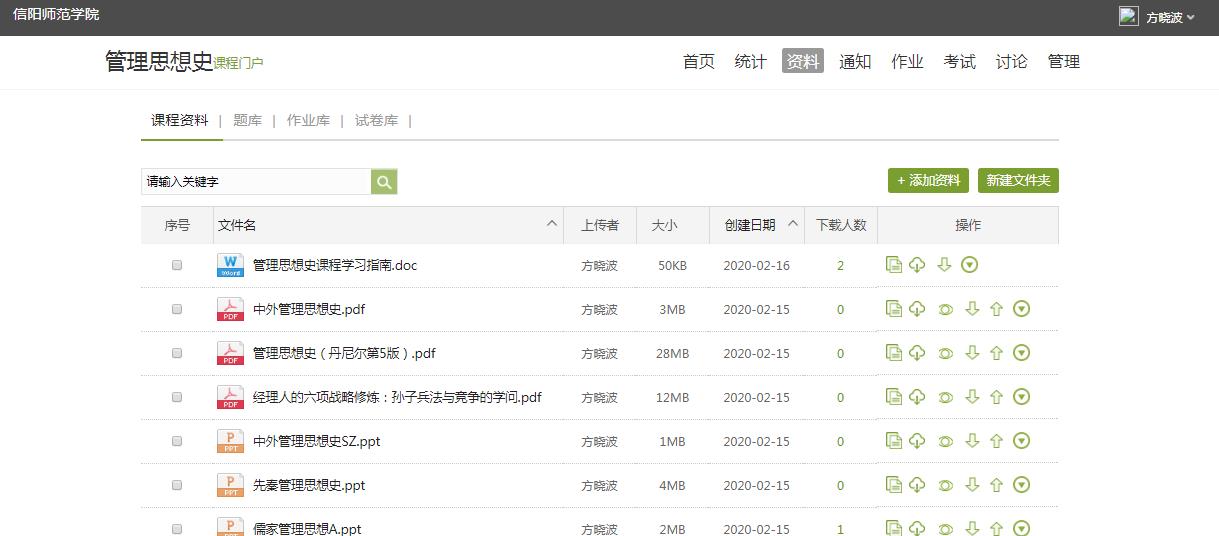Download 管理思想史课程学习指南.doc via cloud icon
This screenshot has height=536, width=1219.
917,265
